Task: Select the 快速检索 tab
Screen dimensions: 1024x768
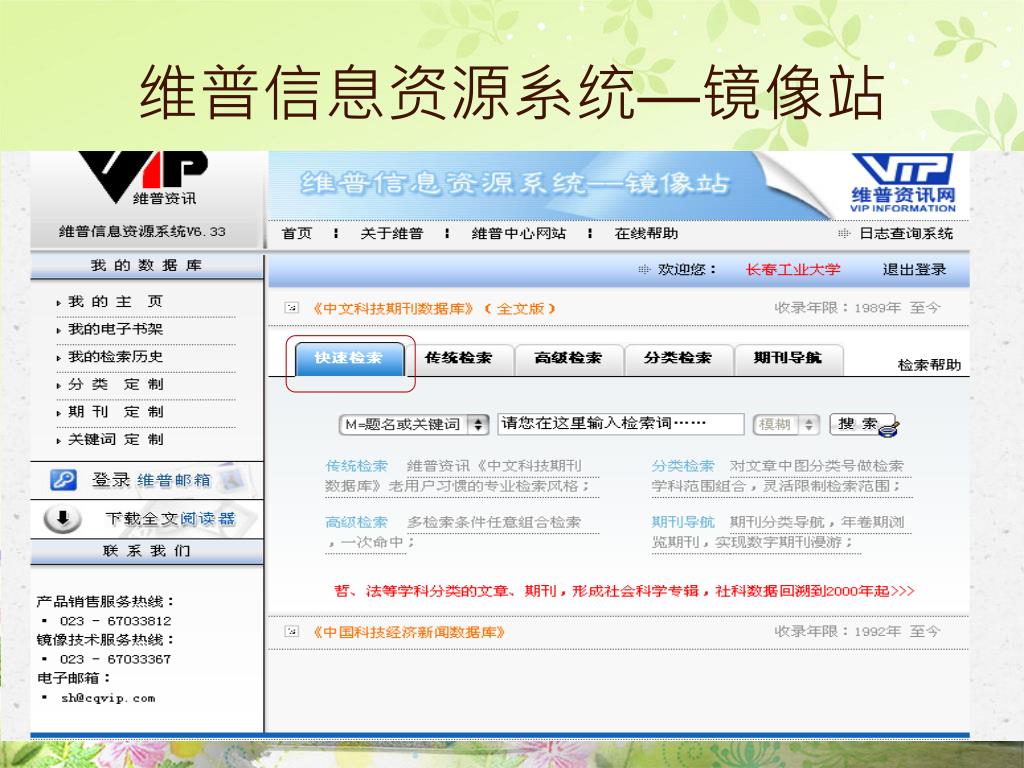Action: (349, 358)
